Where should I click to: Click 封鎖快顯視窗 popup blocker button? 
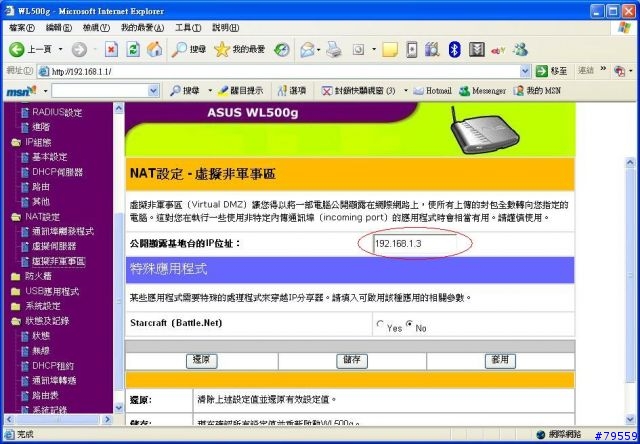(x=358, y=91)
